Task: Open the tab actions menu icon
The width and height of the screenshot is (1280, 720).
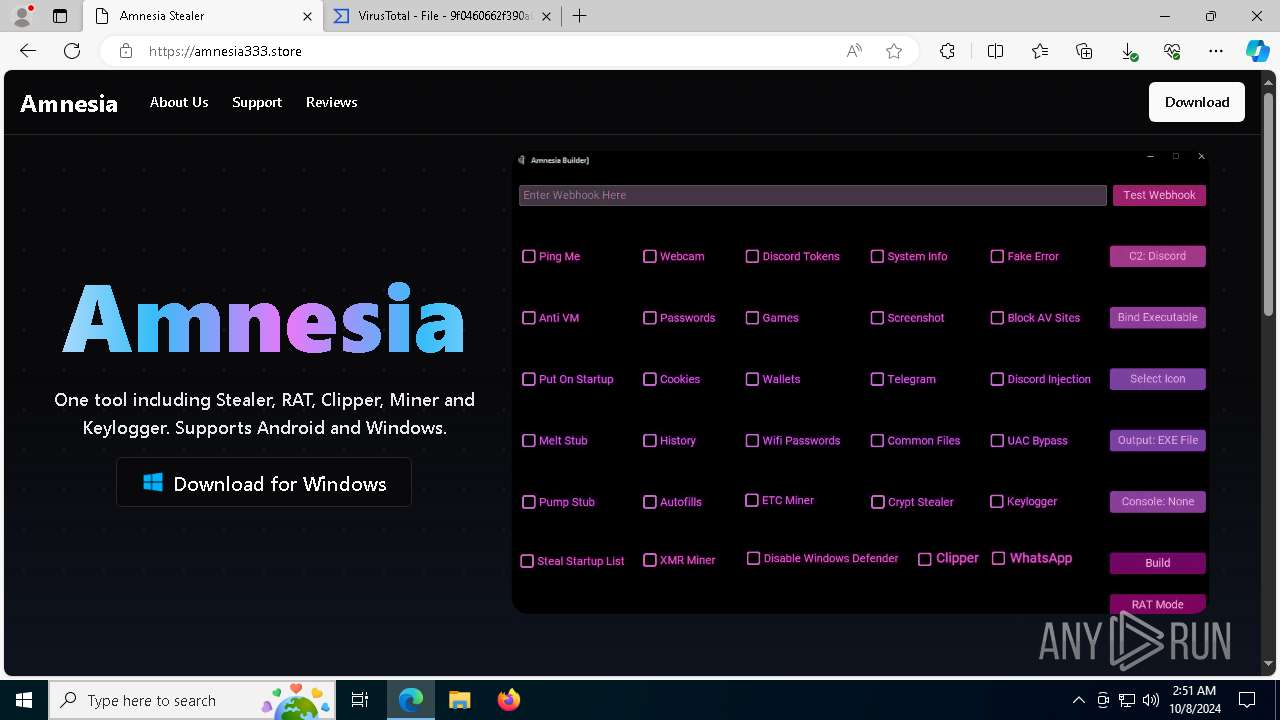Action: tap(60, 16)
